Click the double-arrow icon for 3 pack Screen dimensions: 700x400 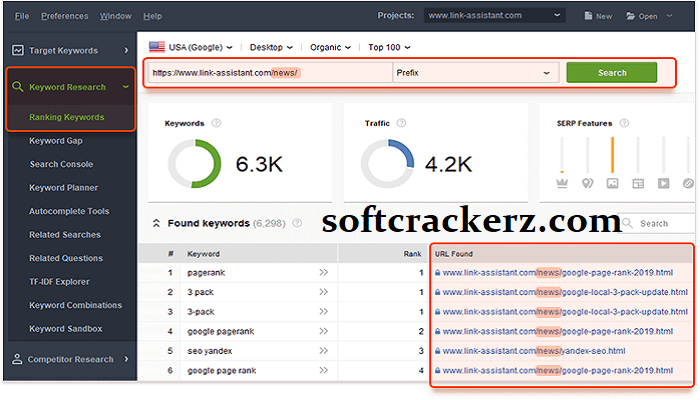[324, 292]
